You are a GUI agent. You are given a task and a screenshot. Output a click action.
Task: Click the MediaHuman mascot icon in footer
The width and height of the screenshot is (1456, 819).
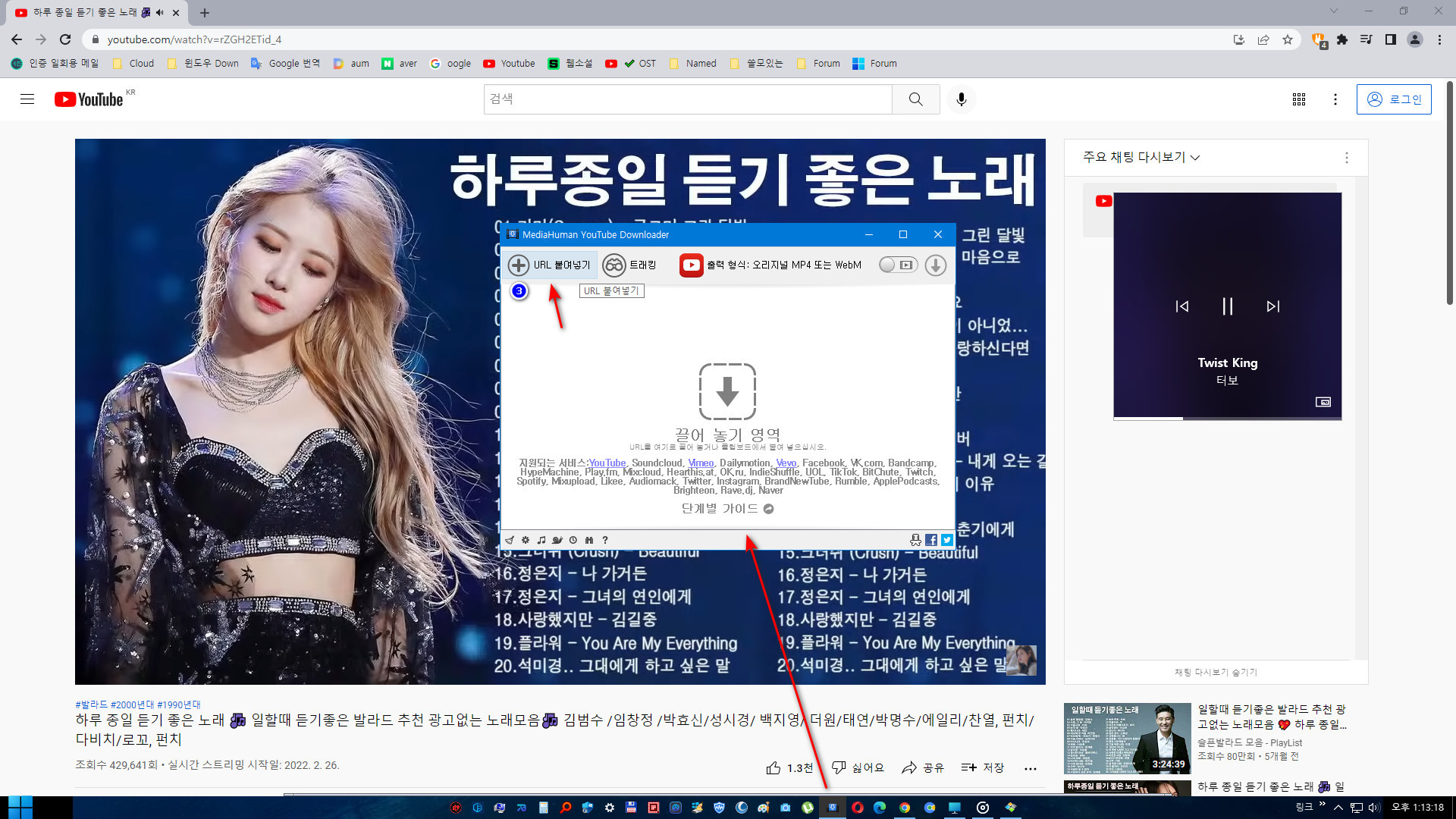click(915, 540)
